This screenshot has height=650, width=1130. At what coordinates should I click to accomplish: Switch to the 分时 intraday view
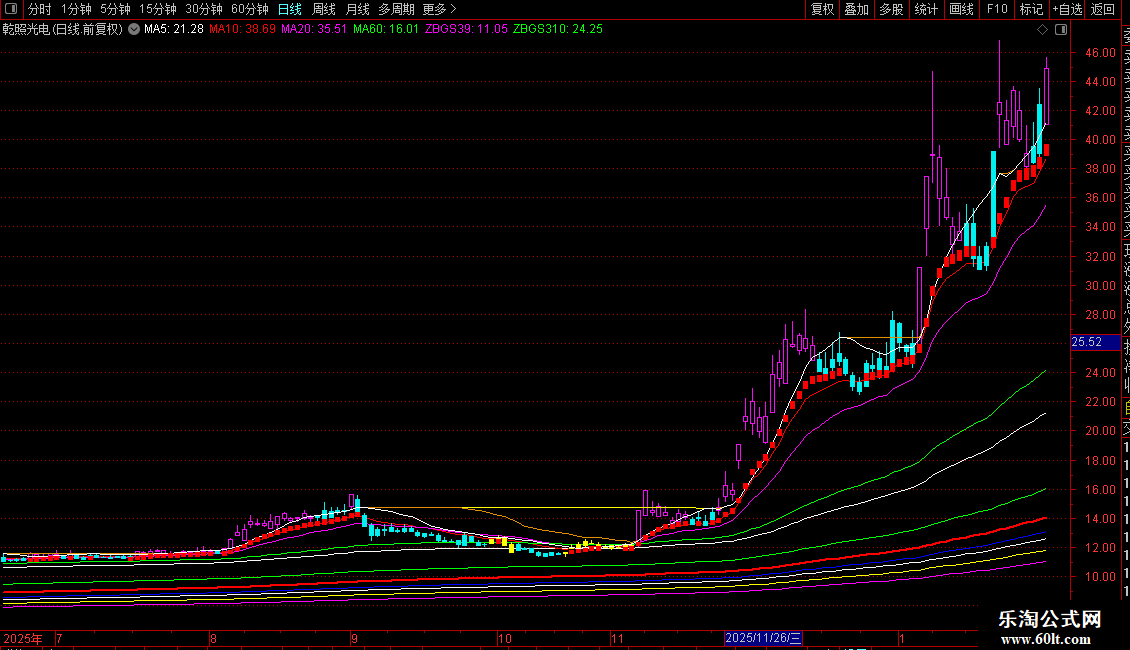[40, 9]
